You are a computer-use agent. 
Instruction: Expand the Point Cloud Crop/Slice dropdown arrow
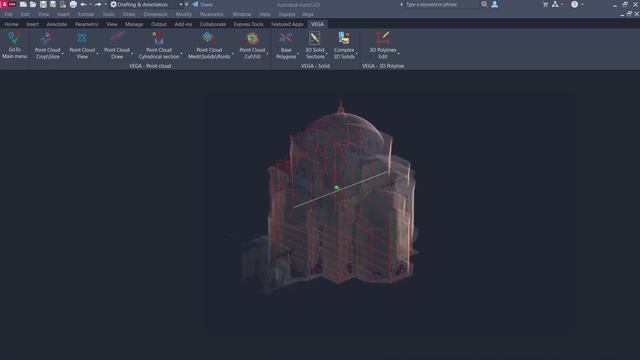[62, 53]
